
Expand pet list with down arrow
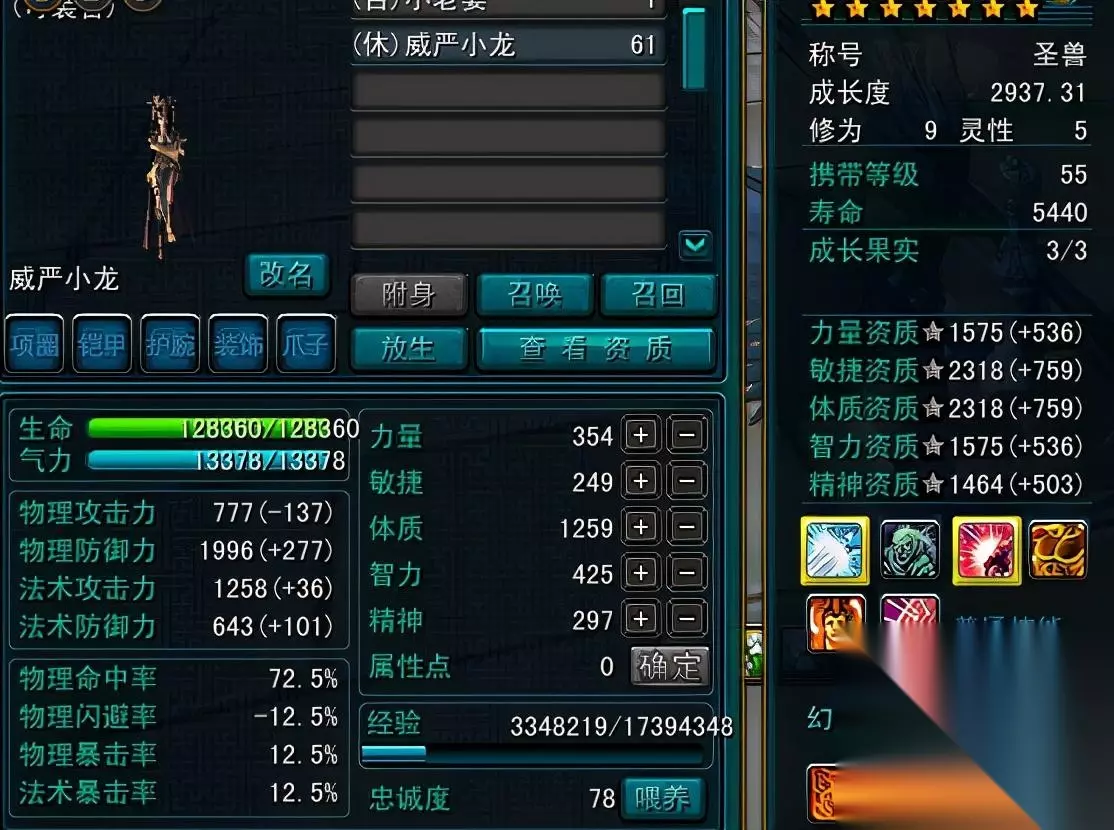(x=695, y=245)
